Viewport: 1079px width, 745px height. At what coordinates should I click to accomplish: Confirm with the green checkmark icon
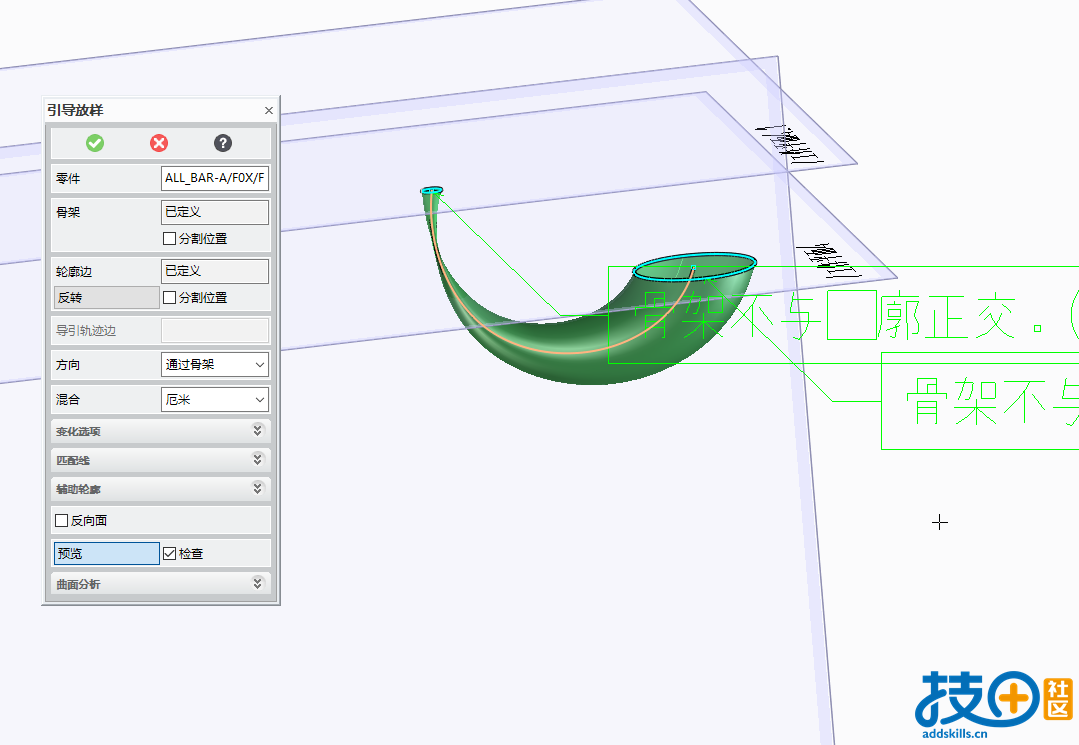tap(95, 143)
